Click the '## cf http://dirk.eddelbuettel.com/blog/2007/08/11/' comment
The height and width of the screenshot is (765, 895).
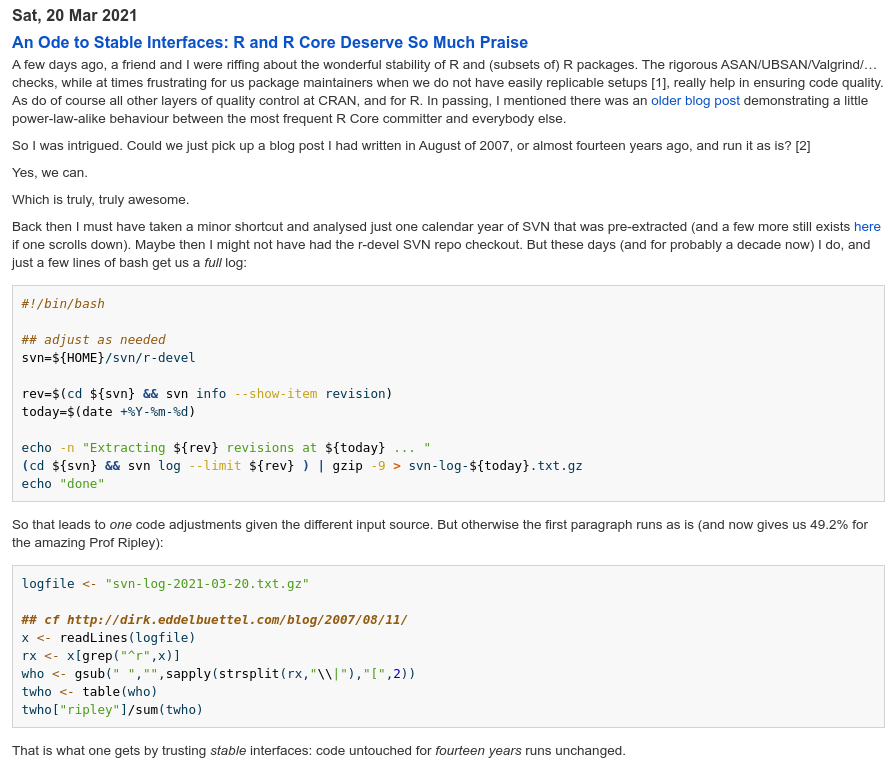(215, 620)
